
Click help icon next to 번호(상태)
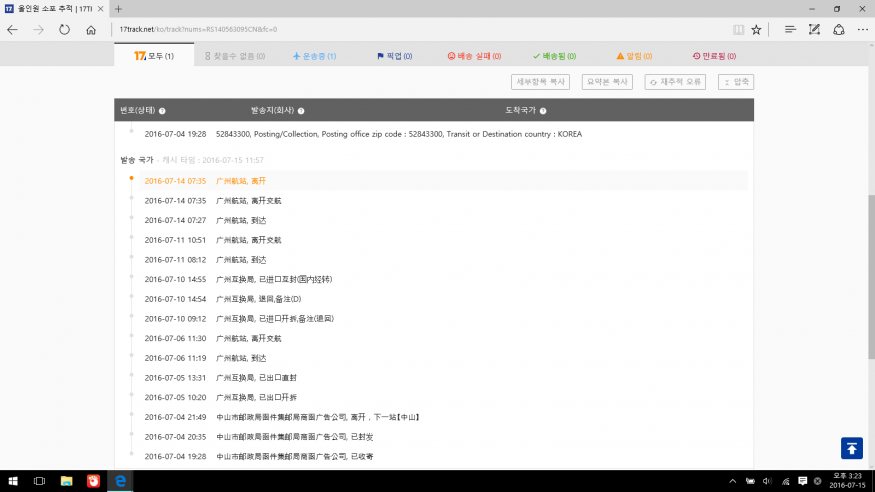[162, 111]
